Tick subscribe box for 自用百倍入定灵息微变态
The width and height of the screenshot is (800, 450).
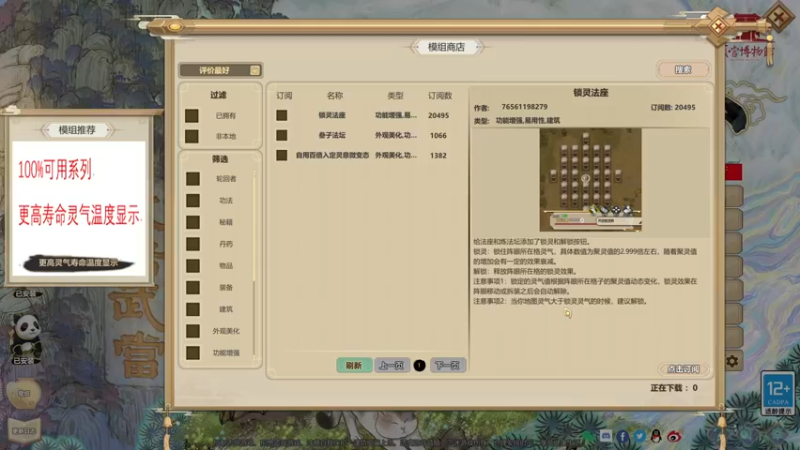[x=282, y=155]
